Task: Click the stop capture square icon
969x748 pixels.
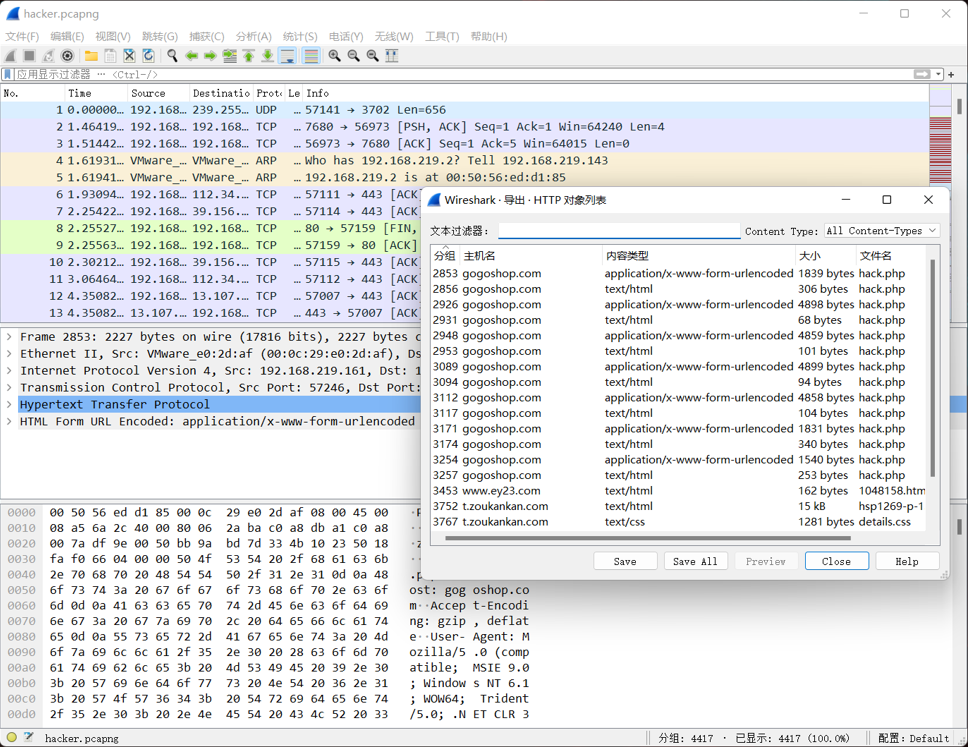Action: 29,56
